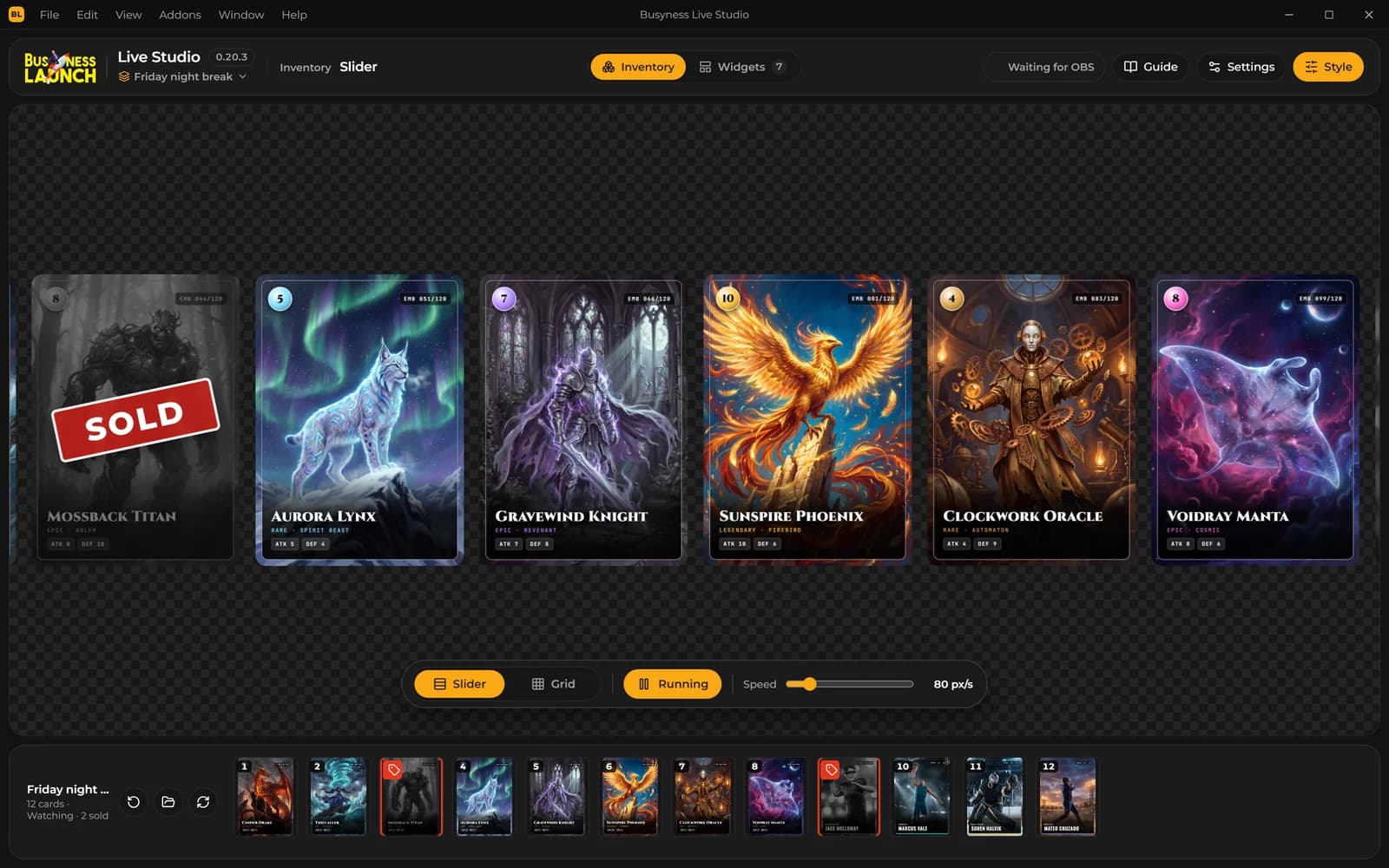
Task: Switch display to Grid mode
Action: [553, 684]
